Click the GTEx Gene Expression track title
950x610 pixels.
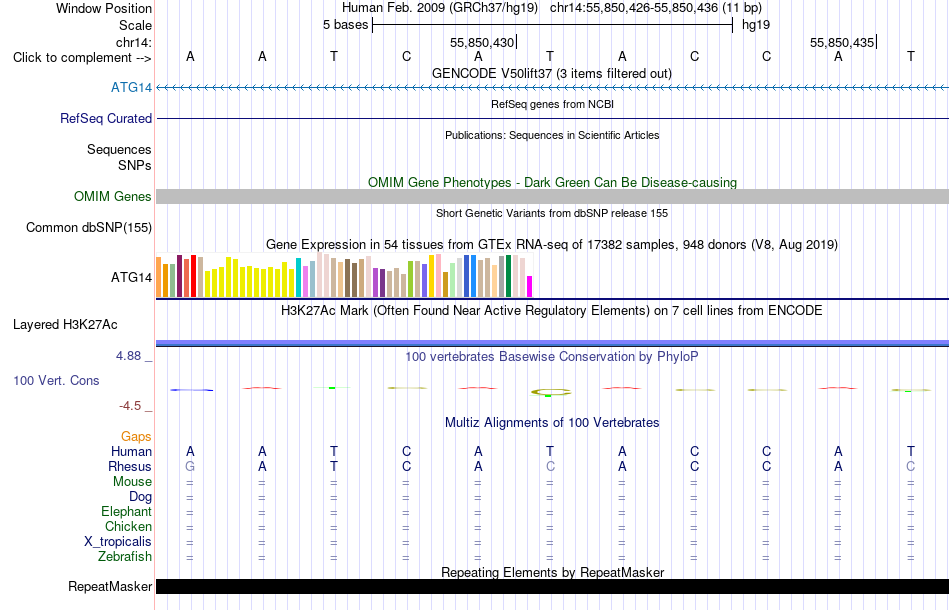[x=552, y=245]
